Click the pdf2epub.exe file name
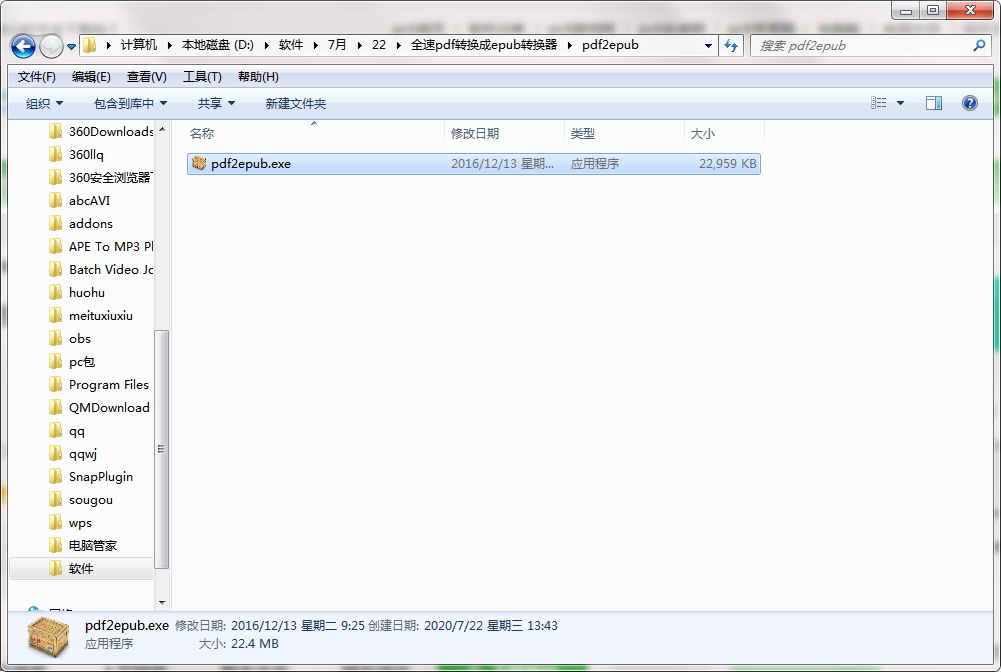The height and width of the screenshot is (672, 1001). pos(251,164)
